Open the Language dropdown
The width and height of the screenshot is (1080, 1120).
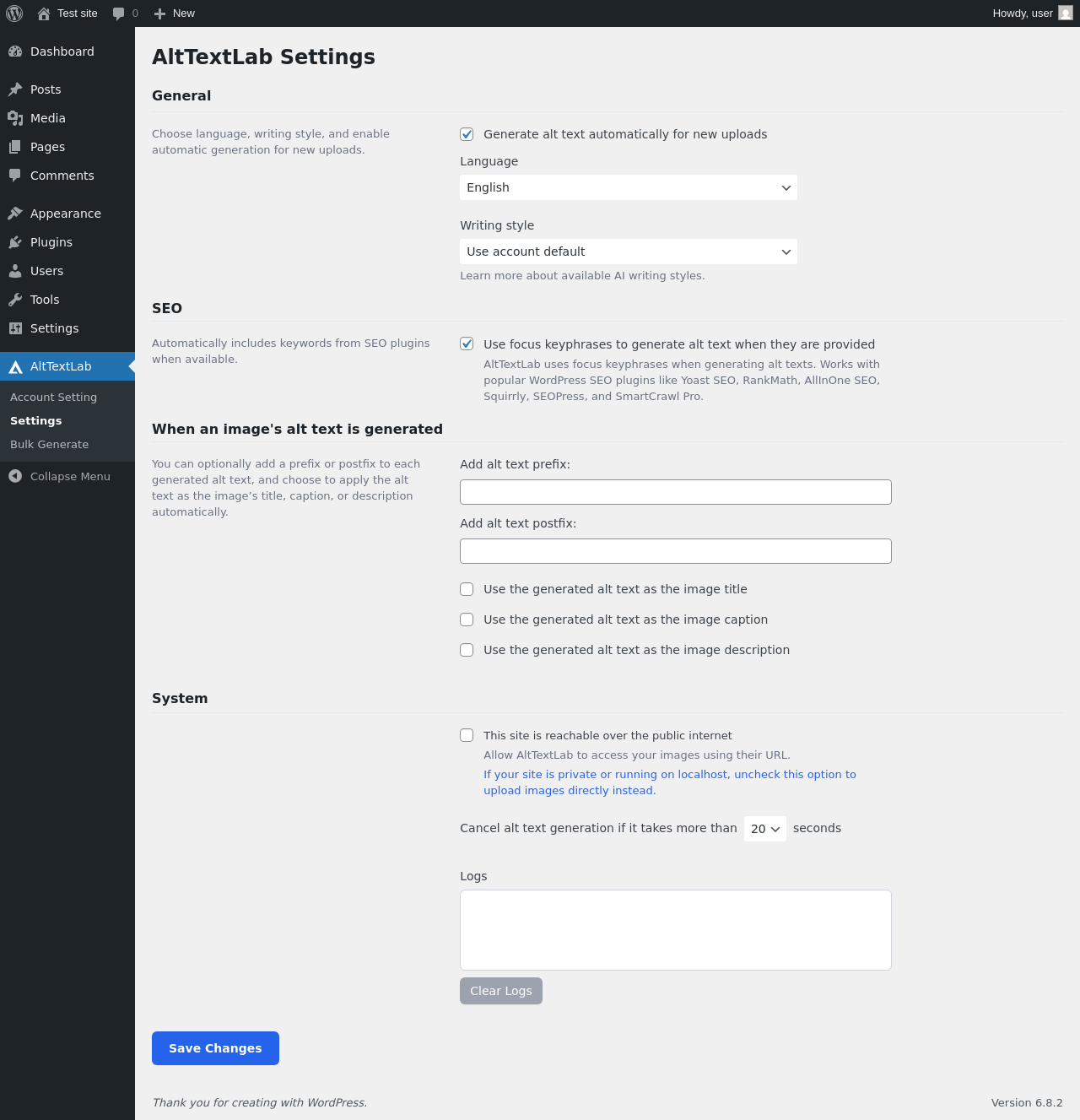tap(629, 187)
